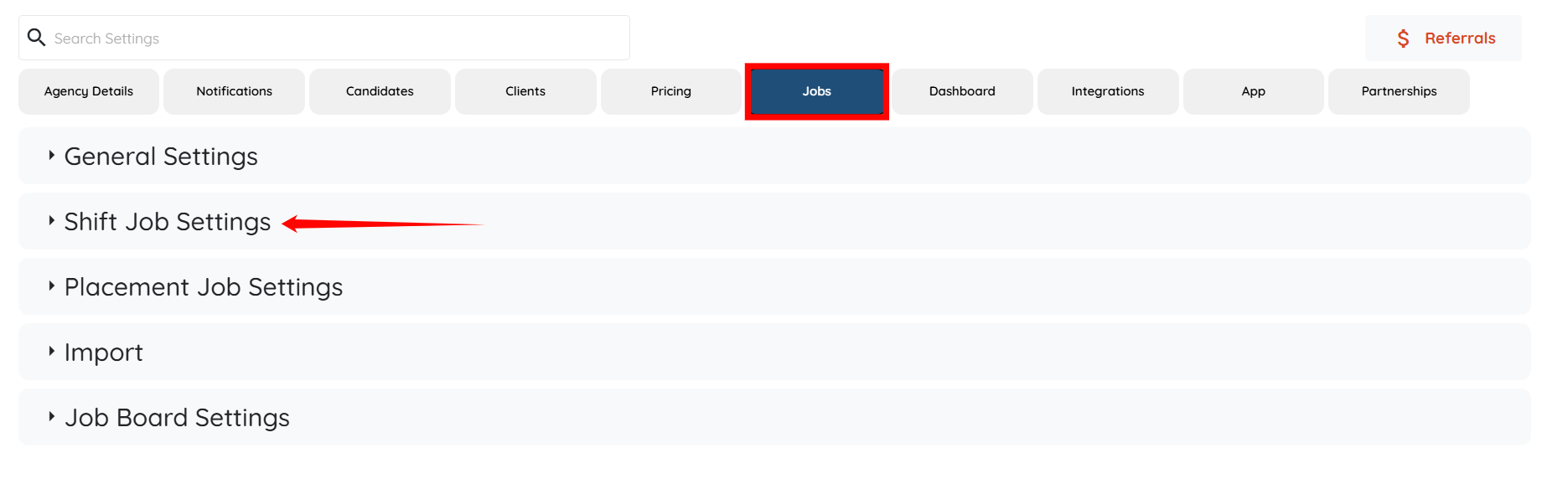Select the Jobs tab

pyautogui.click(x=817, y=91)
